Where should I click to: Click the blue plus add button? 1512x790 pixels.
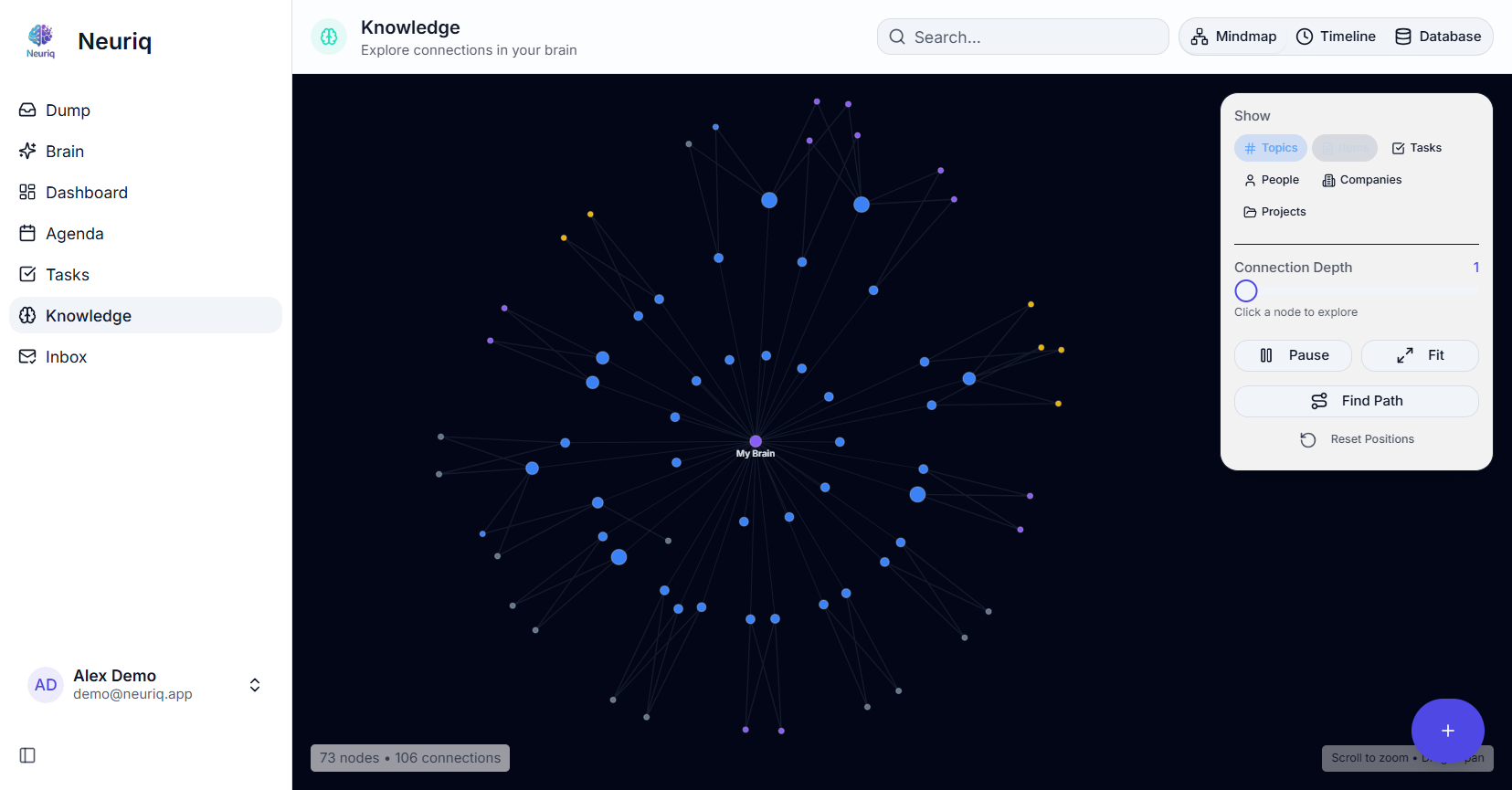tap(1448, 731)
